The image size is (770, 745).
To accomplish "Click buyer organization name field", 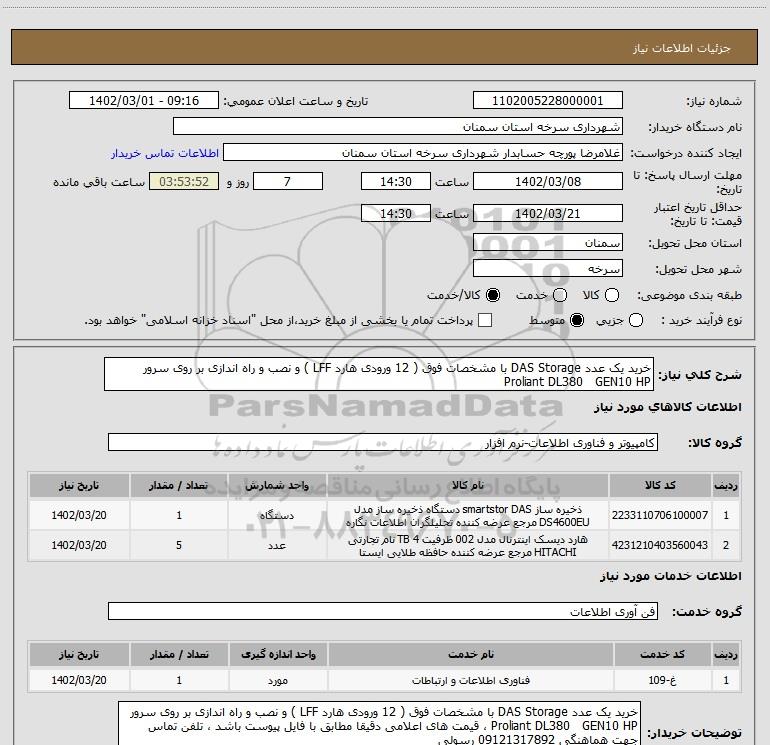I will click(398, 126).
